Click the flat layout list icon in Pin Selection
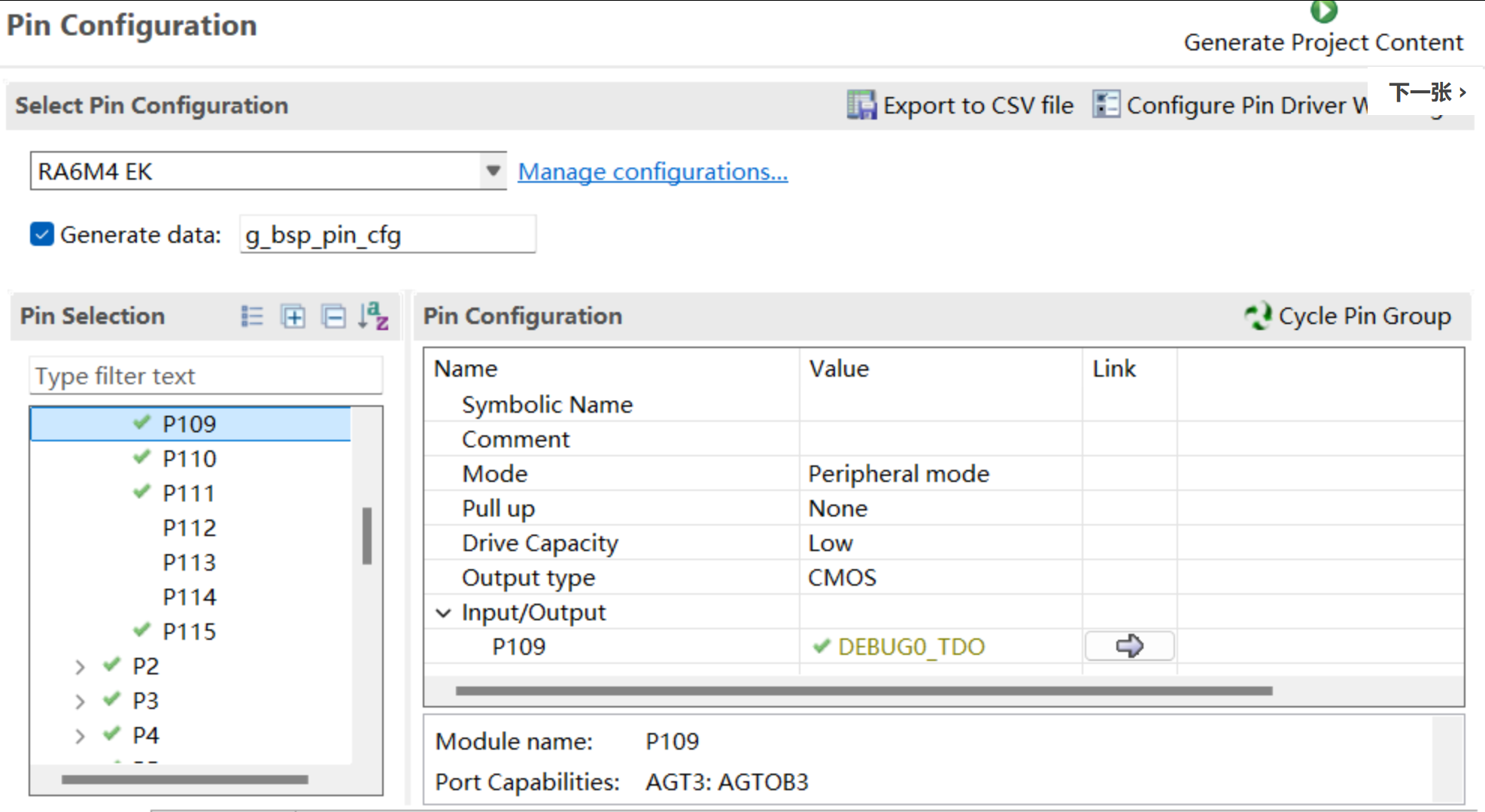The width and height of the screenshot is (1485, 812). click(x=252, y=317)
